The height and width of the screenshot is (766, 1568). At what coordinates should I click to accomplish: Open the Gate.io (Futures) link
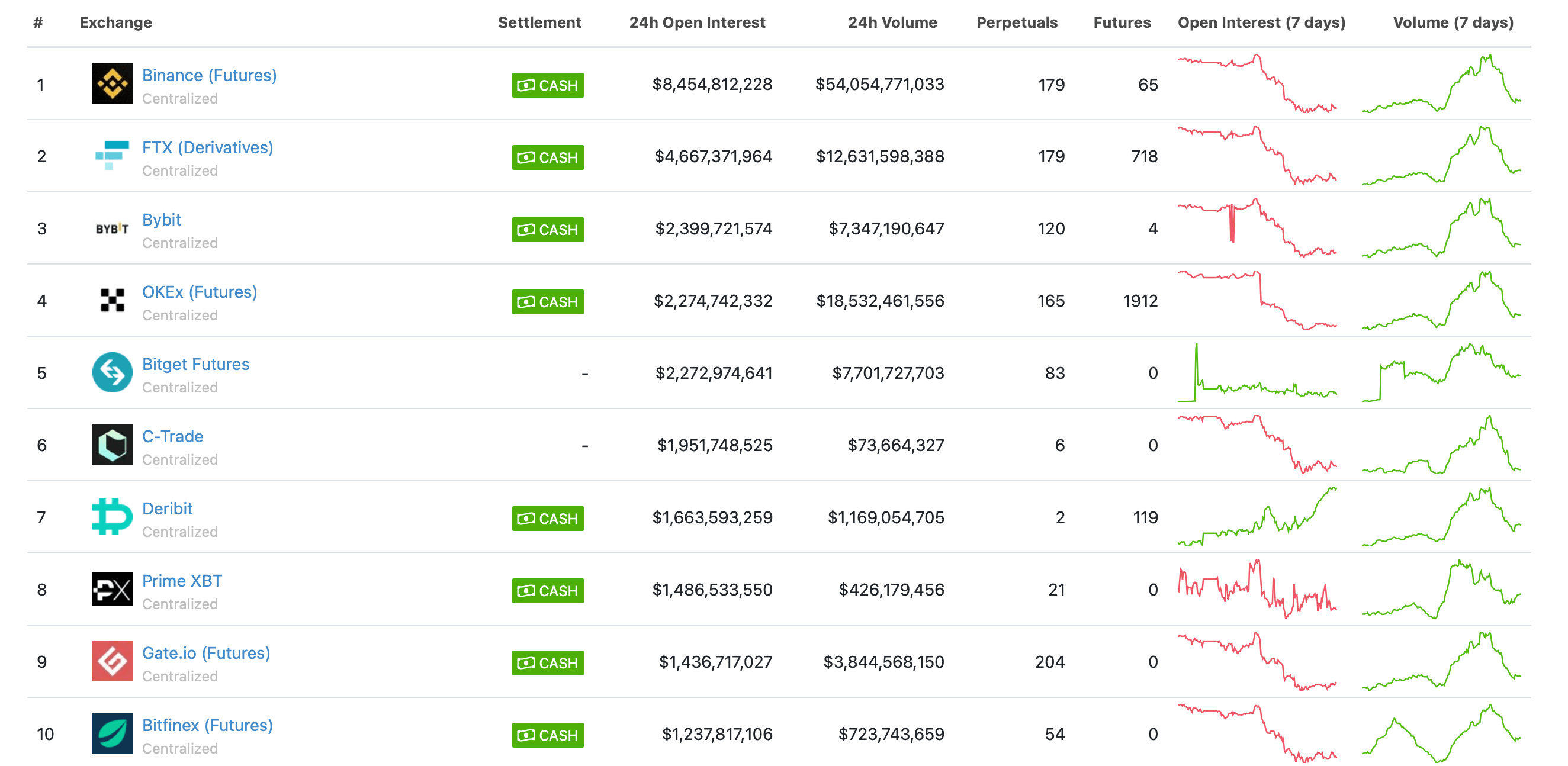coord(205,654)
